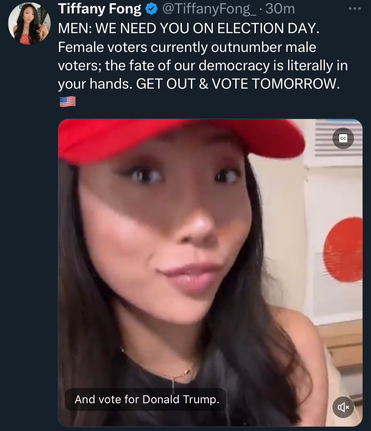The image size is (371, 431).
Task: Click the text "GET OUT & VOTE TOMORROW."
Action: click(x=238, y=83)
